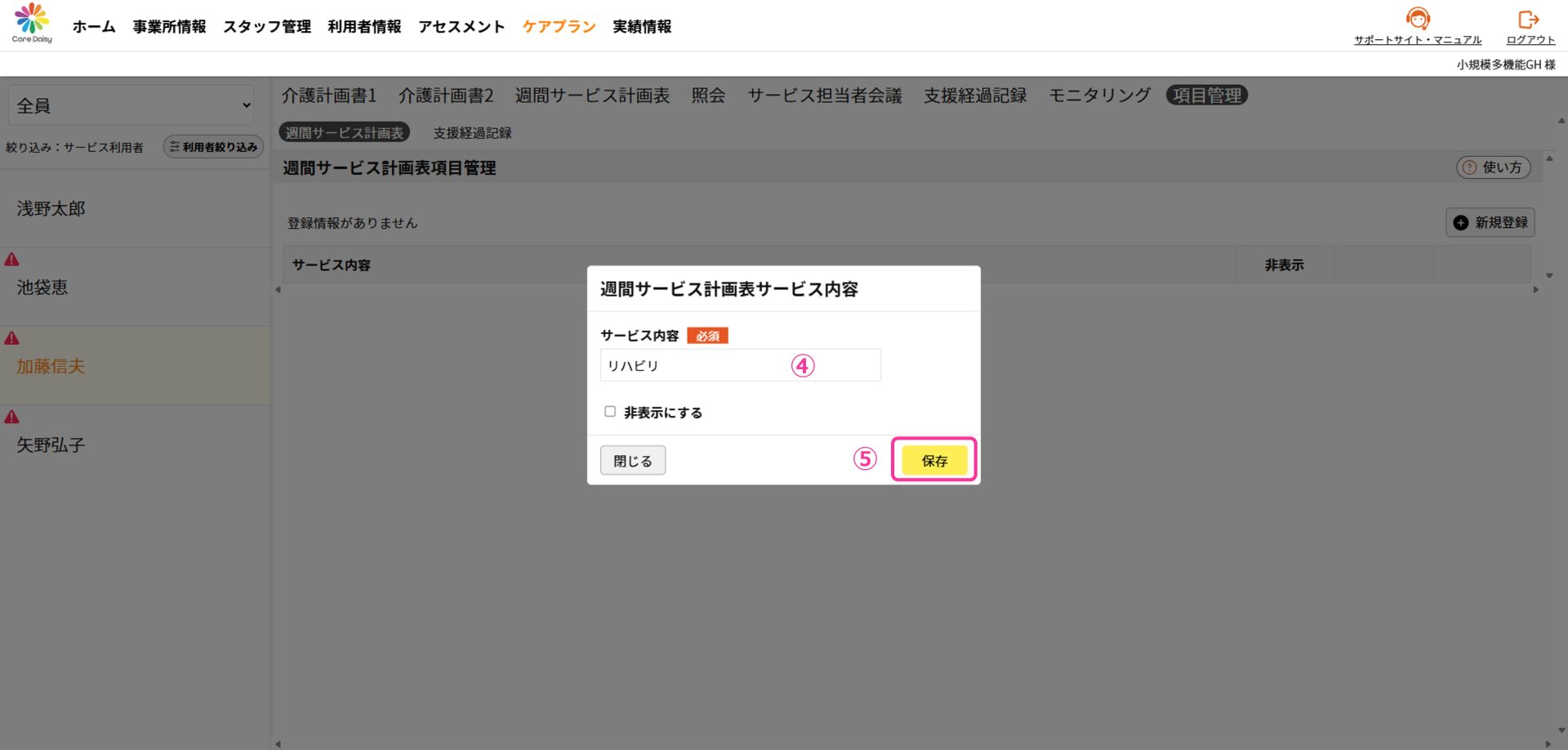The height and width of the screenshot is (750, 1568).
Task: Open the 実績情報 menu
Action: coord(642,27)
